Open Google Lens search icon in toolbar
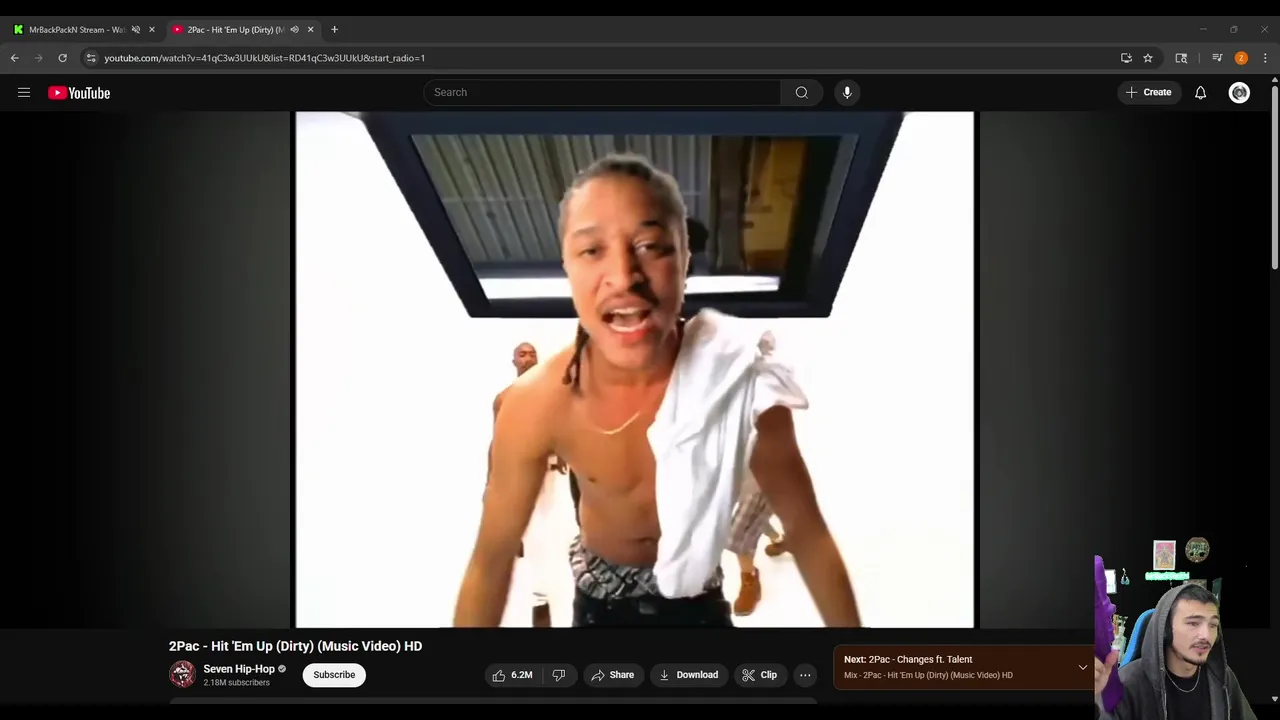The width and height of the screenshot is (1280, 720). point(1181,58)
